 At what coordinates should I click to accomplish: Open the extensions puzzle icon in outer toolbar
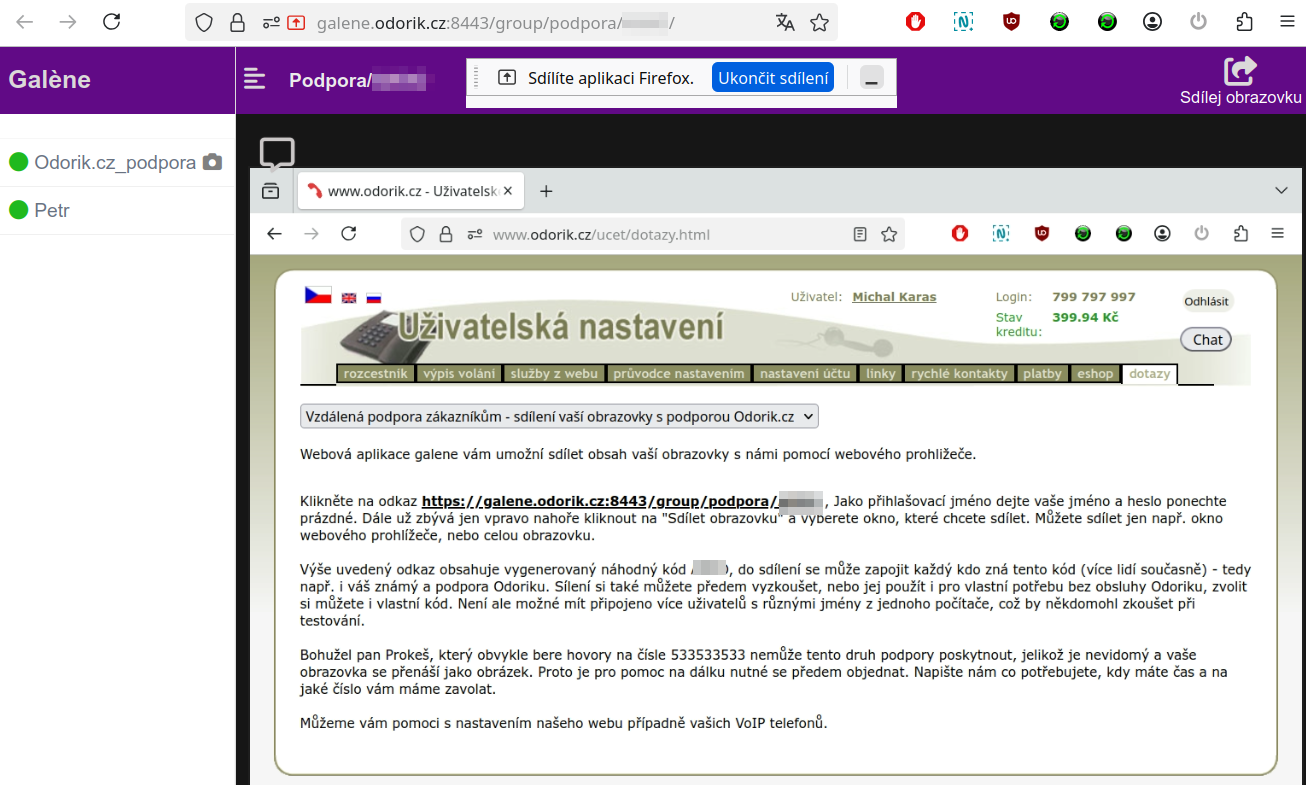[x=1244, y=22]
